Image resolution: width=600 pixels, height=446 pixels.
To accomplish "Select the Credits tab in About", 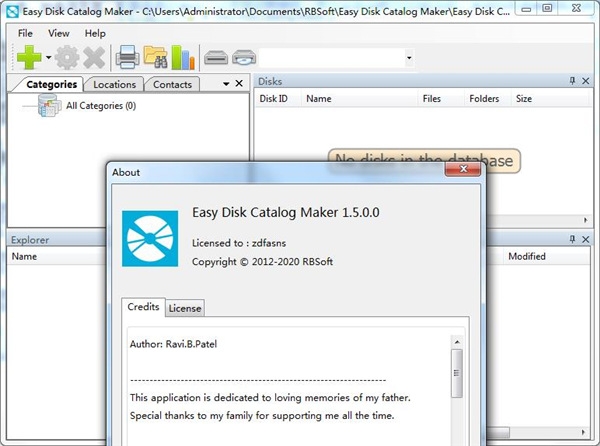I will [x=143, y=307].
